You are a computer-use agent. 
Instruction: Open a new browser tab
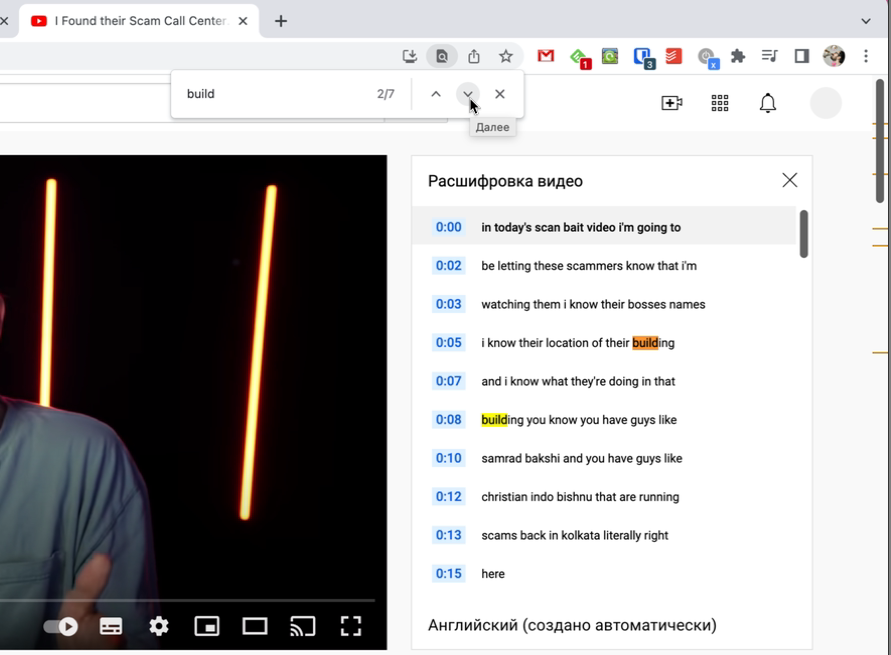pos(281,21)
